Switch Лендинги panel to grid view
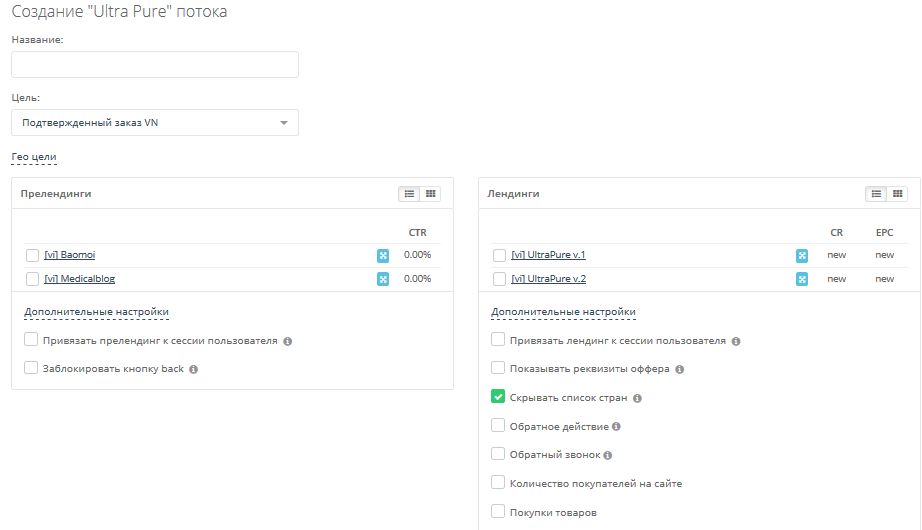This screenshot has height=530, width=922. click(897, 194)
